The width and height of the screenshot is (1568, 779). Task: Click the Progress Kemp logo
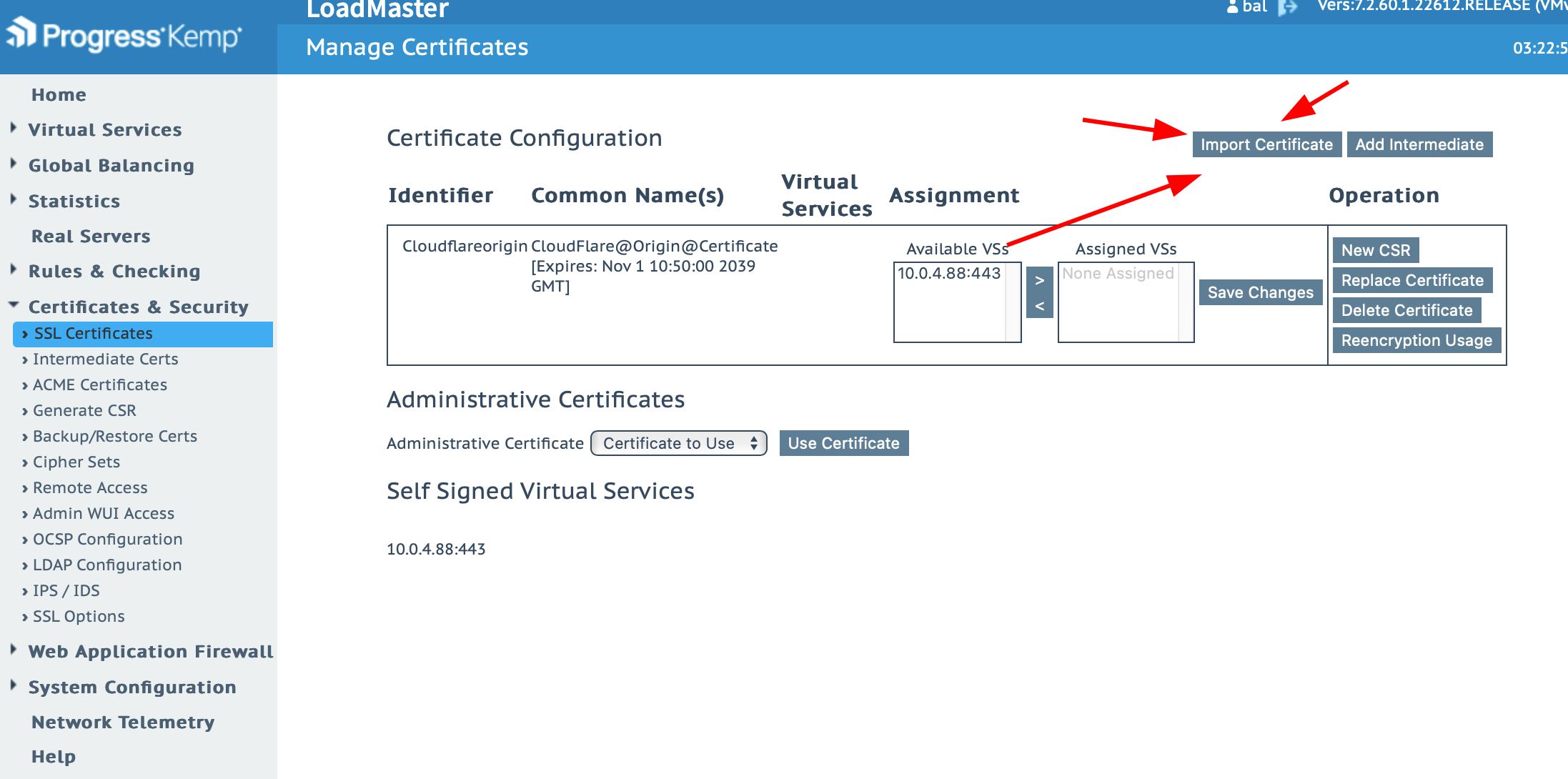[124, 36]
